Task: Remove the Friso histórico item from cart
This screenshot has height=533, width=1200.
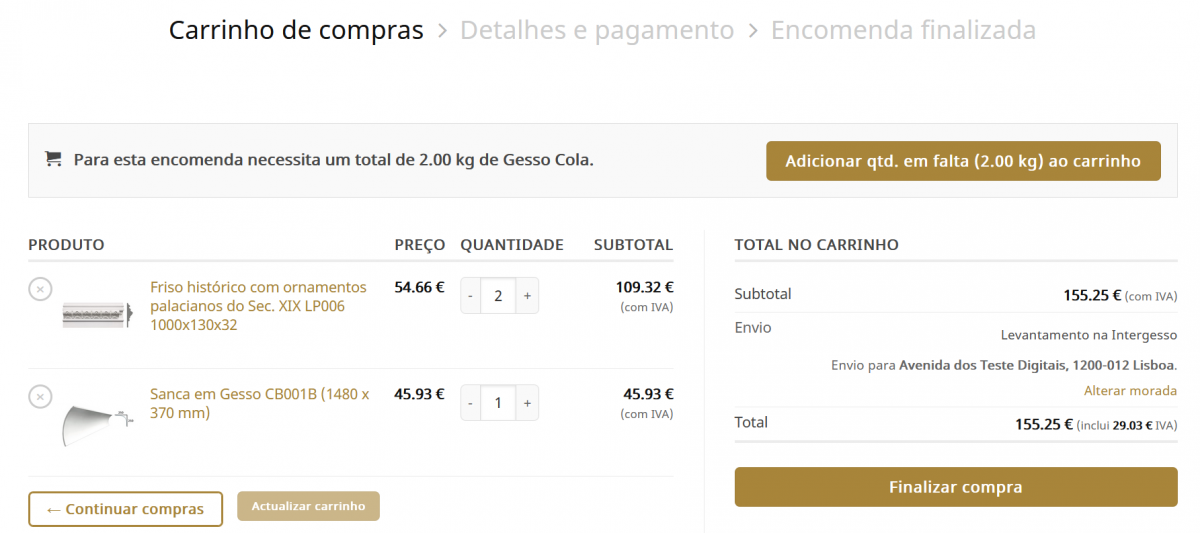Action: (x=40, y=289)
